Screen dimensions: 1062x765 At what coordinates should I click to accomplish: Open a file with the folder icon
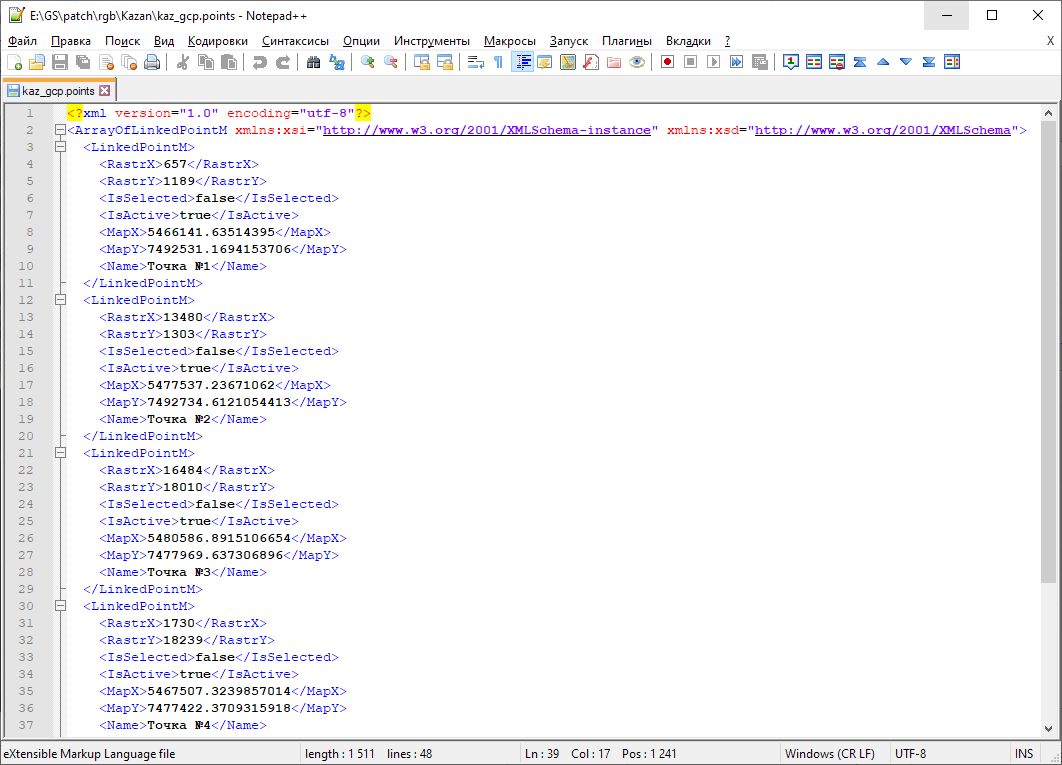[37, 62]
